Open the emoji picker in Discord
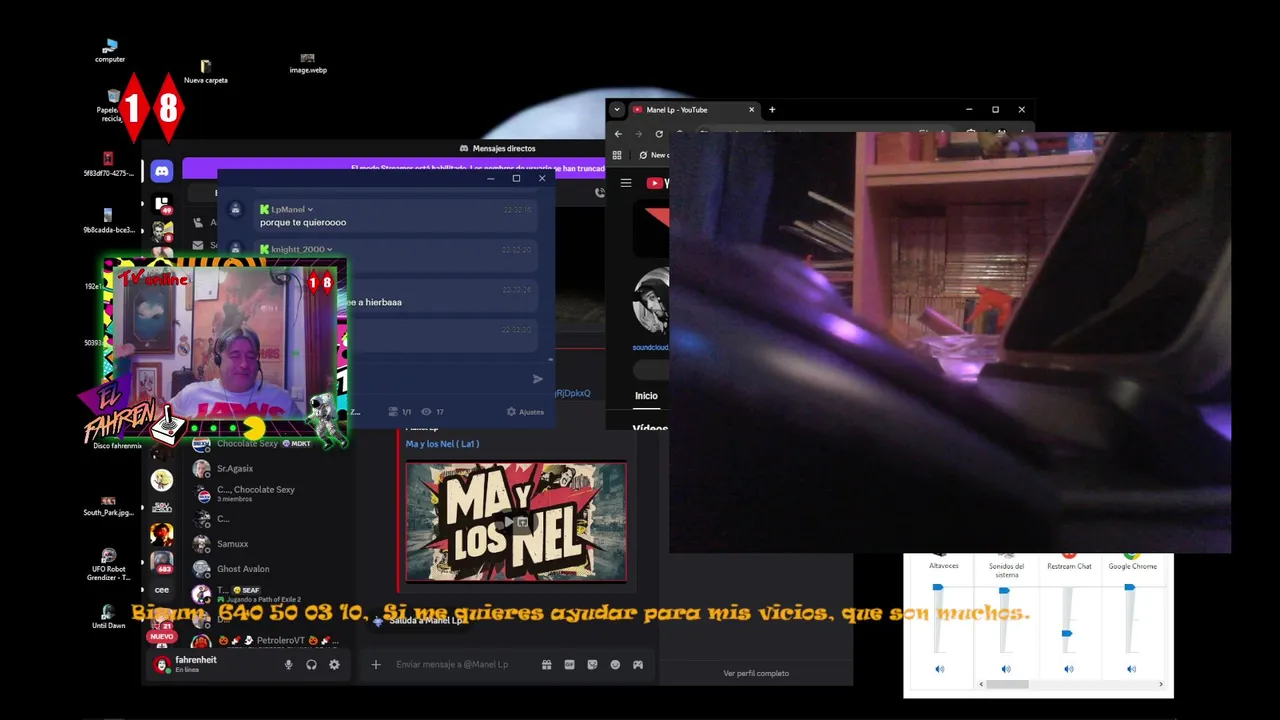The height and width of the screenshot is (720, 1280). [x=615, y=664]
